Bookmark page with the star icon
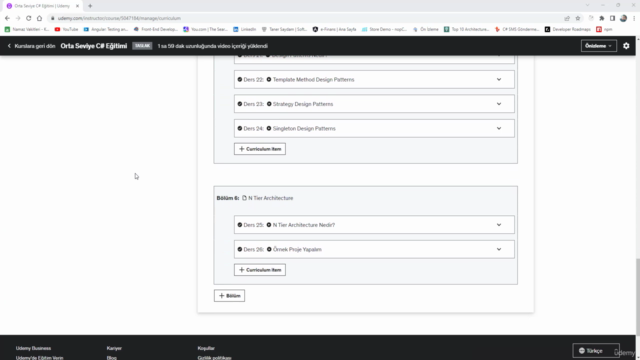The image size is (640, 360). tap(578, 18)
